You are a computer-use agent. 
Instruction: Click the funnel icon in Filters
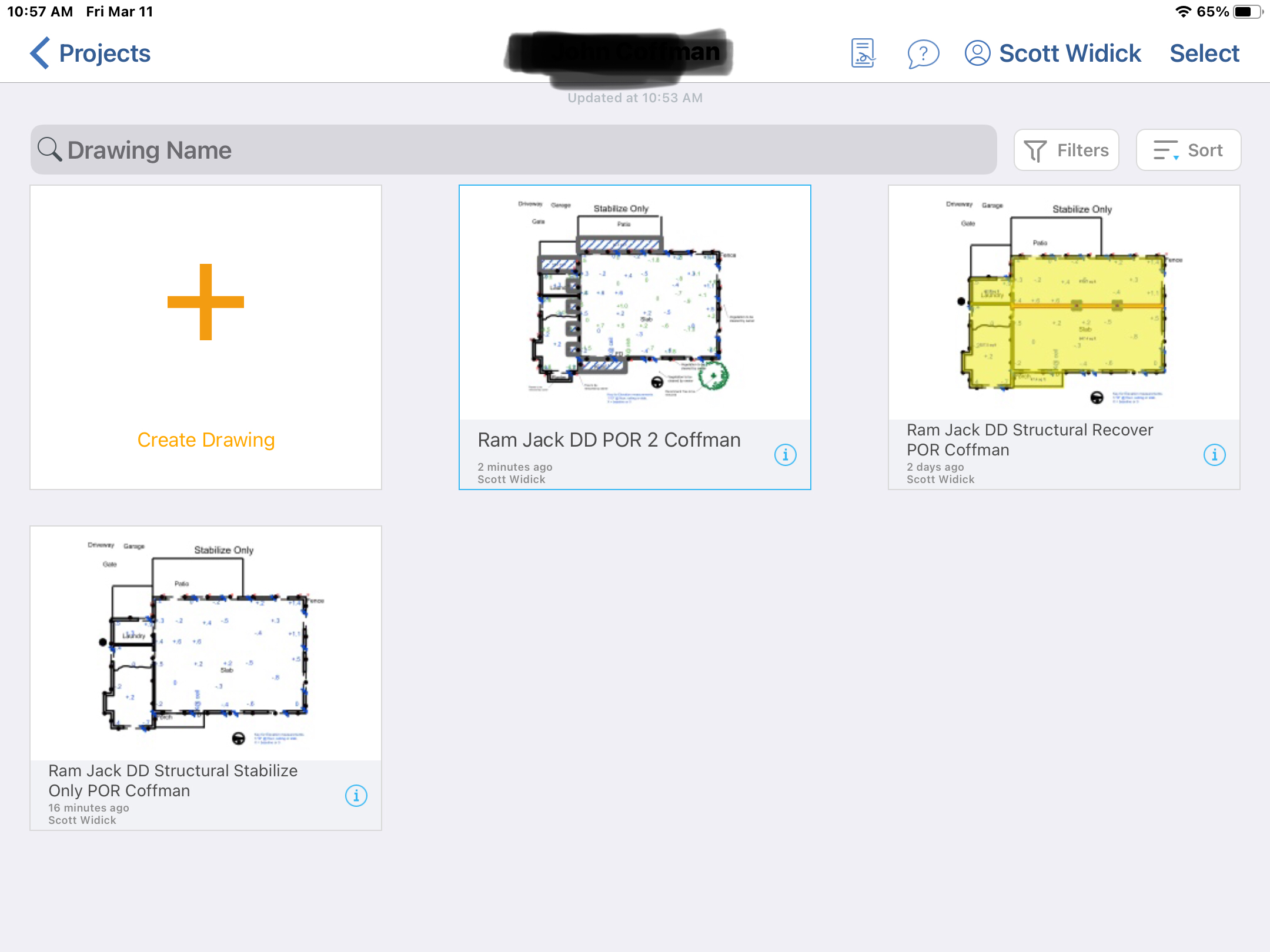[x=1035, y=151]
